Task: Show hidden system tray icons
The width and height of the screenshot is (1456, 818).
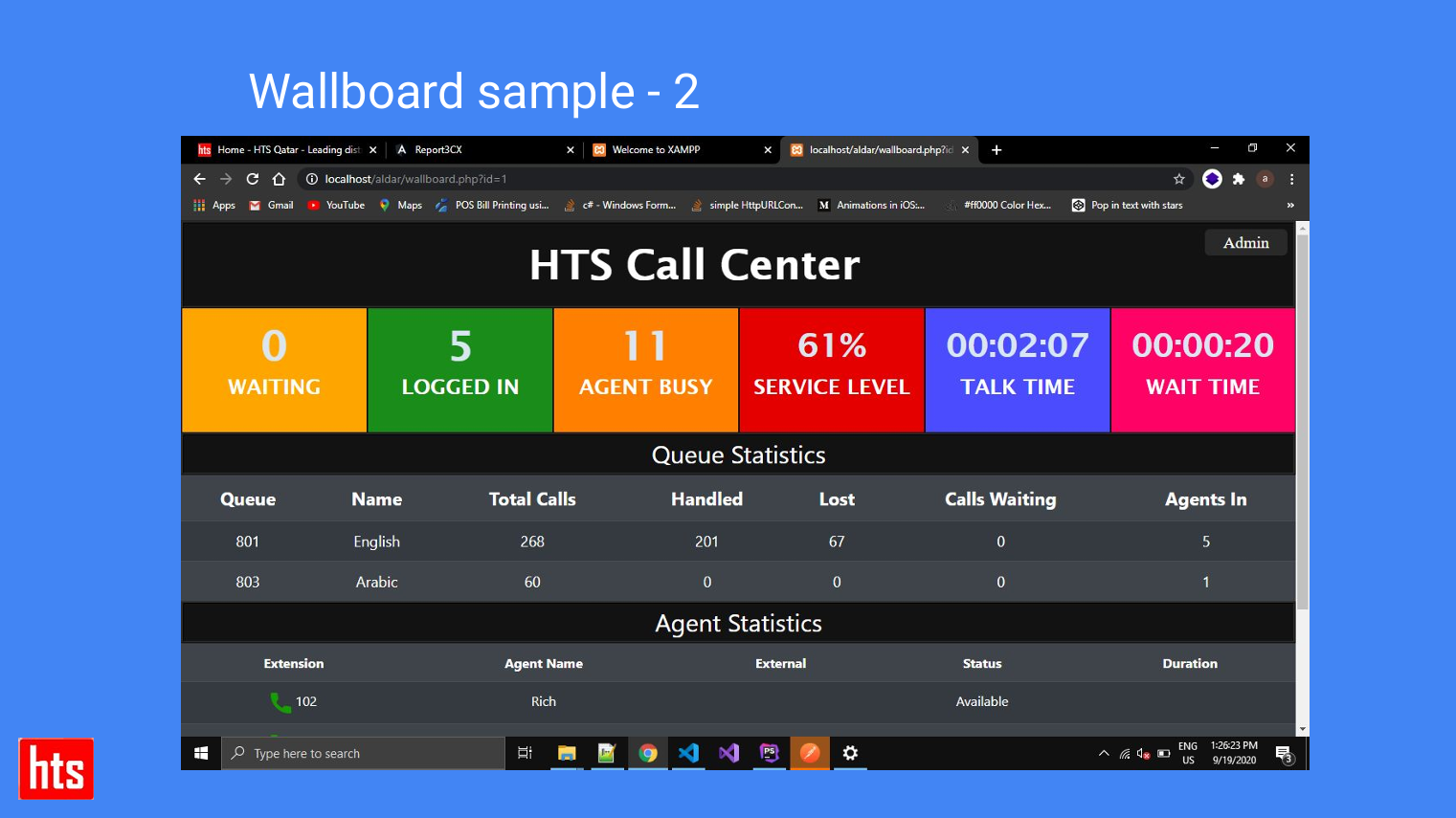Action: point(1104,753)
